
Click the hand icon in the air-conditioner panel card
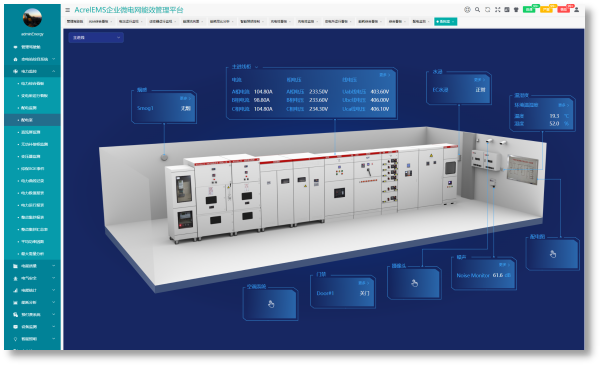point(271,304)
